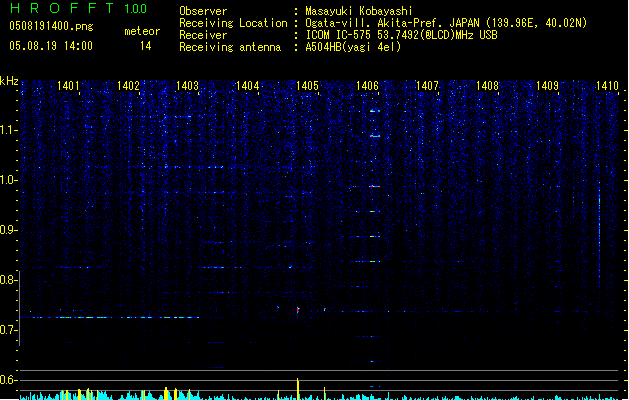Click the 0.6 frequency axis label
Image resolution: width=629 pixels, height=400 pixels.
click(x=9, y=380)
